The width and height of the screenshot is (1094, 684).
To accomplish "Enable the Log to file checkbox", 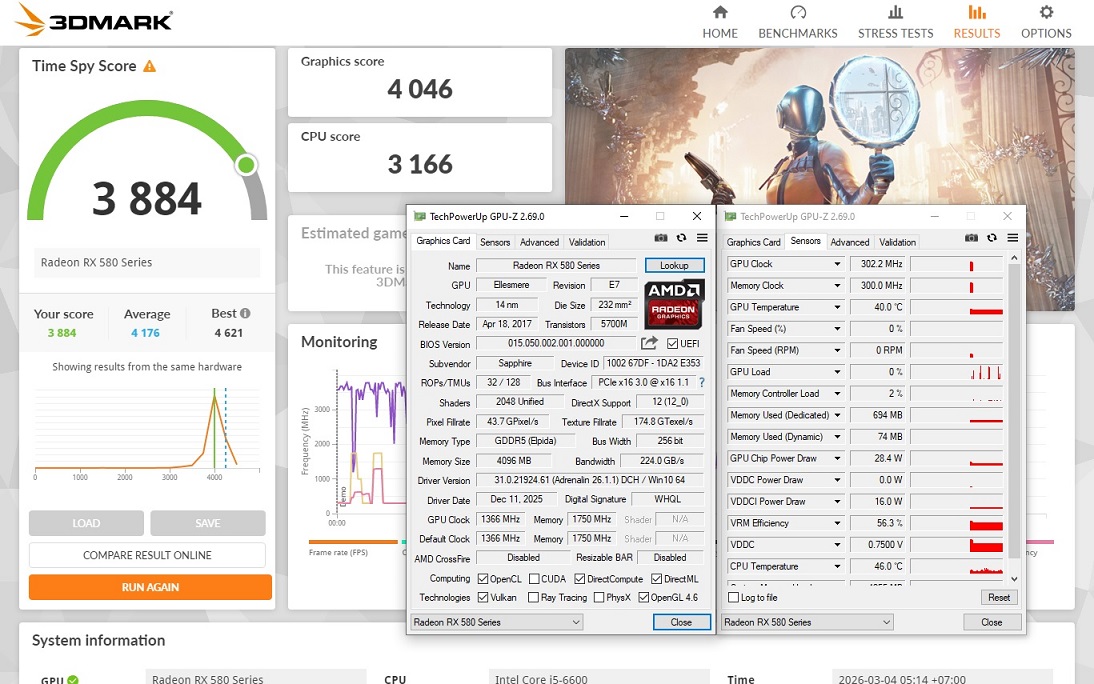I will coord(734,597).
